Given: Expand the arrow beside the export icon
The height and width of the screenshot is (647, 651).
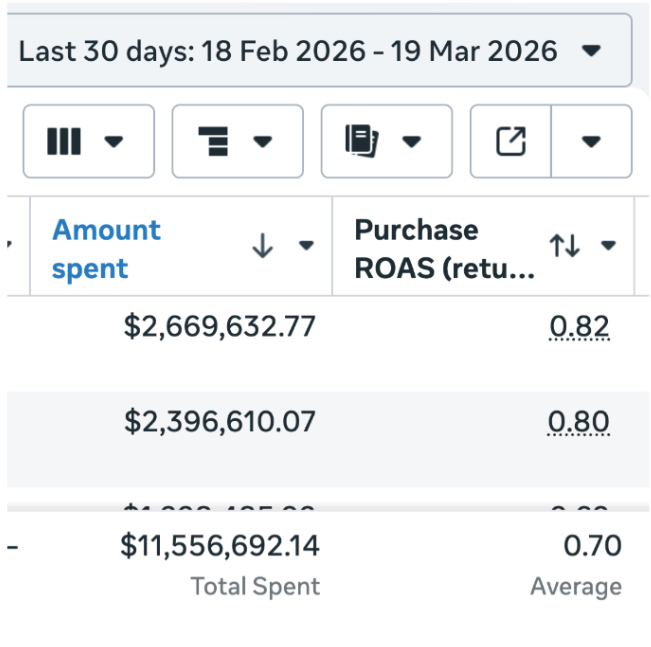Looking at the screenshot, I should tap(591, 142).
